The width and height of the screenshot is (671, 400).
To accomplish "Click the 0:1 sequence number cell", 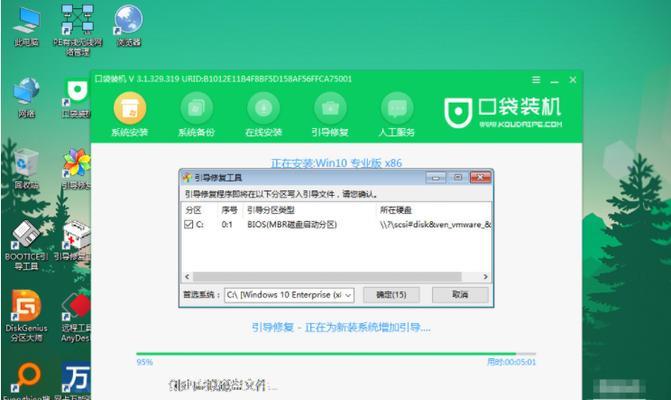I will pos(227,225).
